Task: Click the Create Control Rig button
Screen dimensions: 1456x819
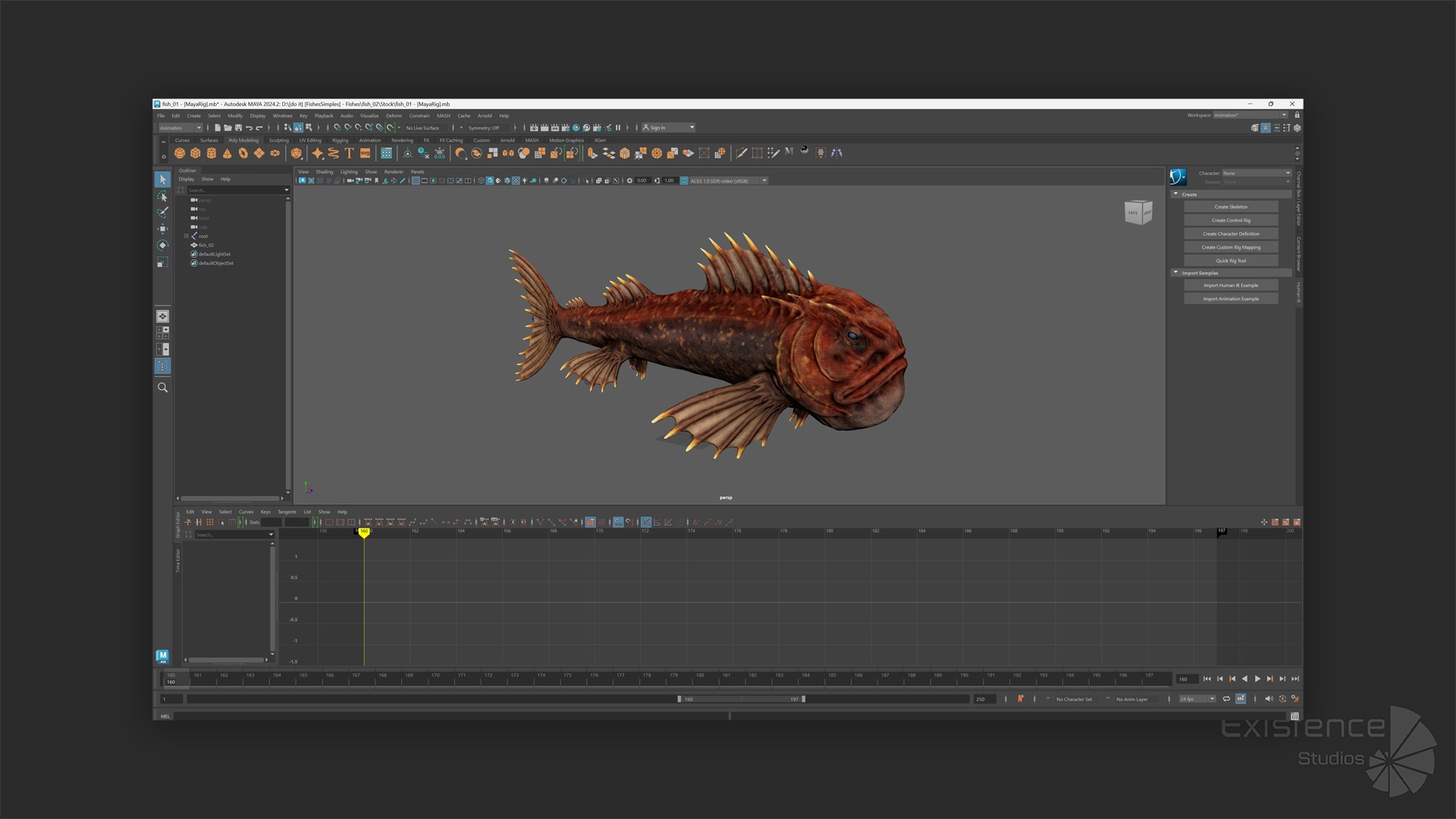Action: coord(1231,221)
